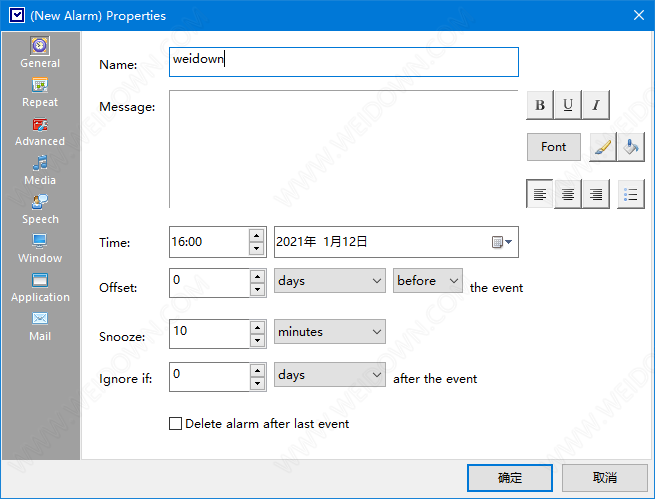Switch to the Advanced tab label
Viewport: 655px width, 499px height.
(40, 141)
